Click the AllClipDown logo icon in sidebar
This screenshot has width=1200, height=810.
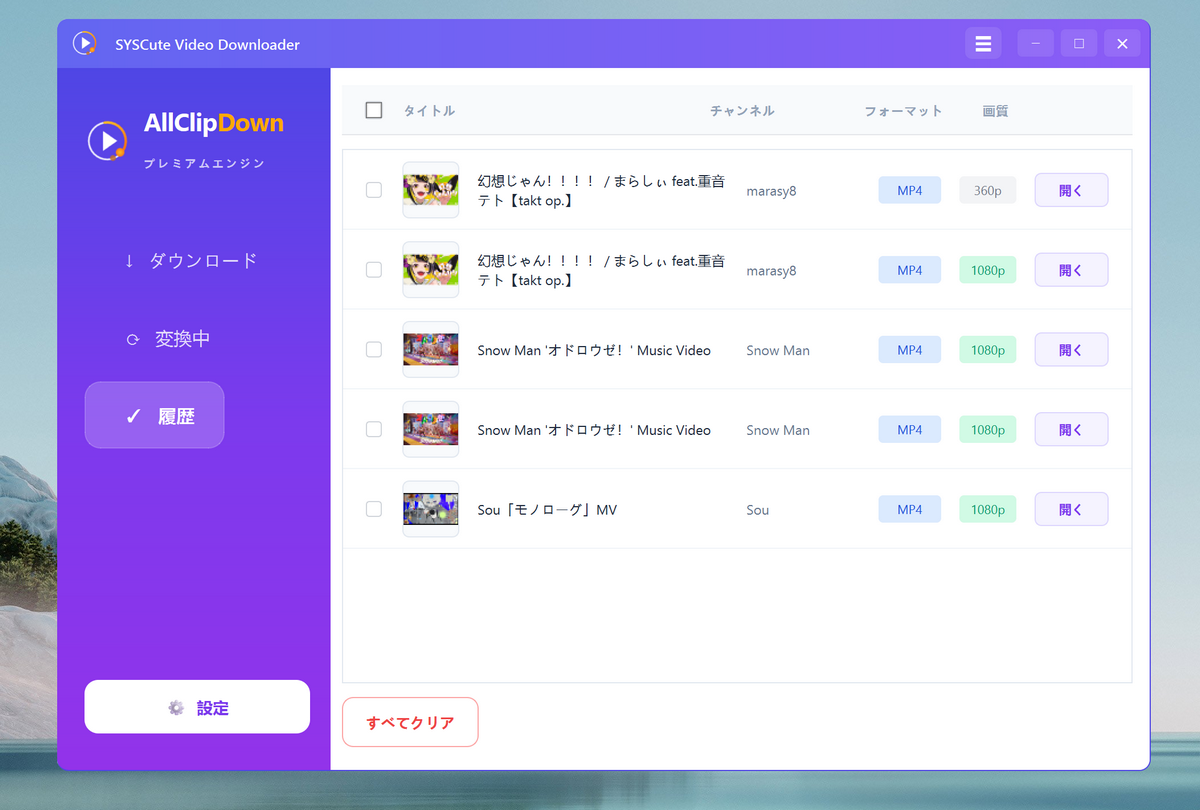[107, 140]
